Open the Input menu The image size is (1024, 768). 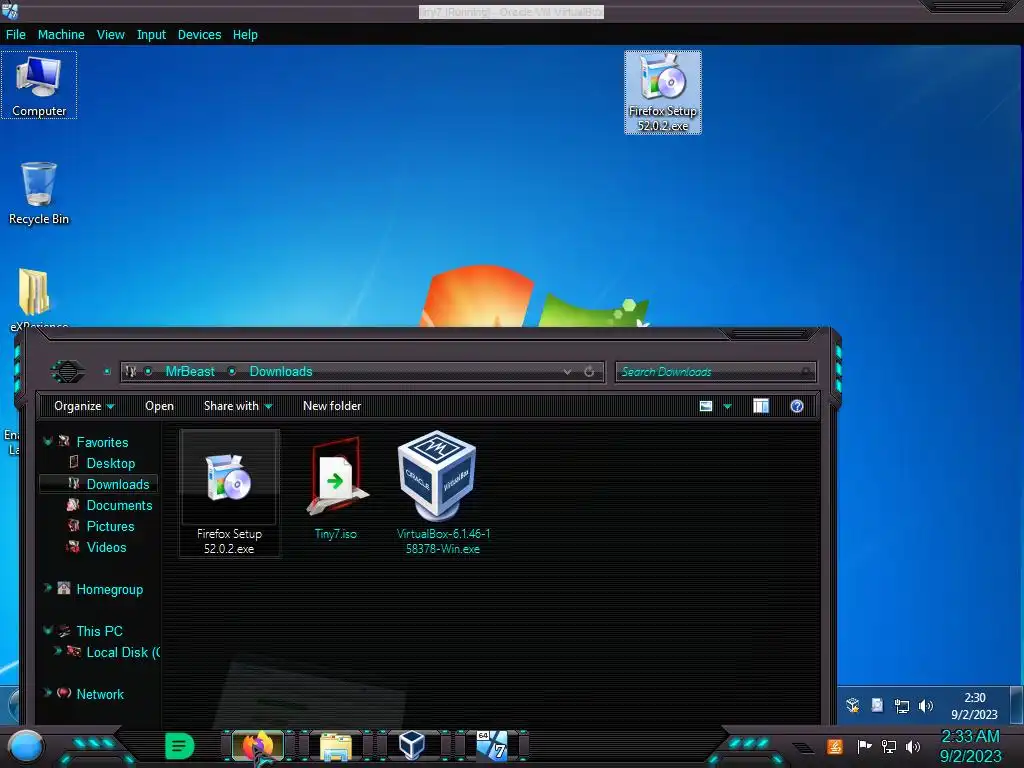point(151,35)
